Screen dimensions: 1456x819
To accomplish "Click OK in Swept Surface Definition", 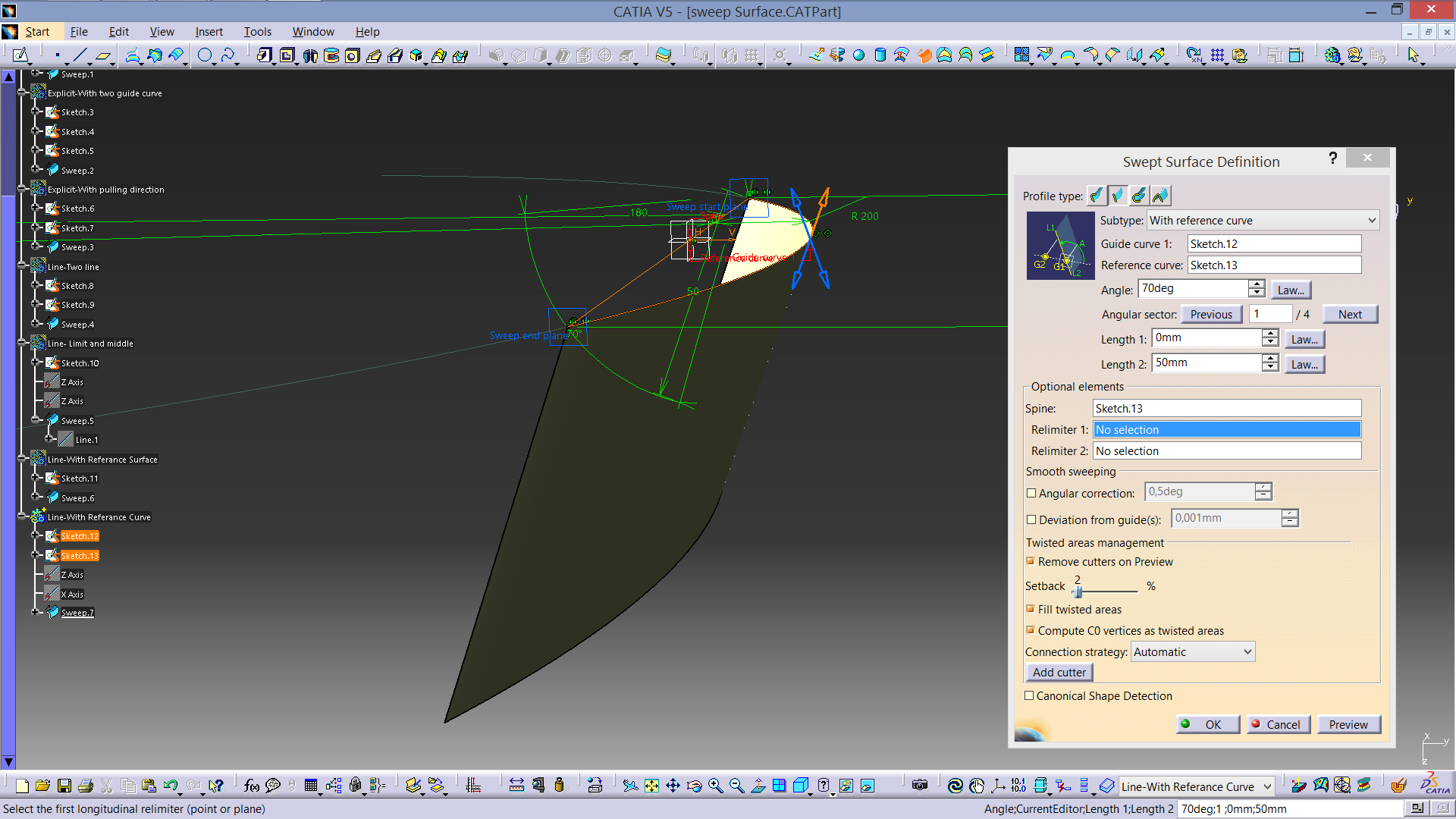I will tap(1208, 724).
